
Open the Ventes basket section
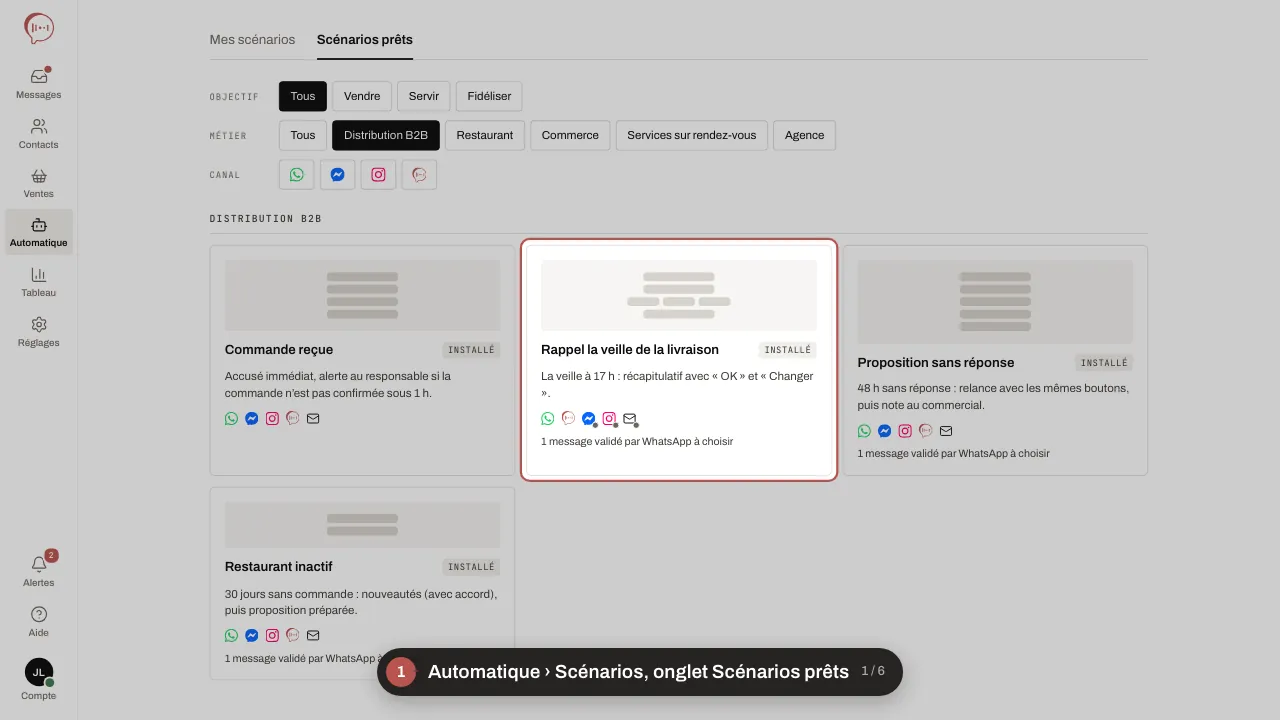(x=39, y=182)
